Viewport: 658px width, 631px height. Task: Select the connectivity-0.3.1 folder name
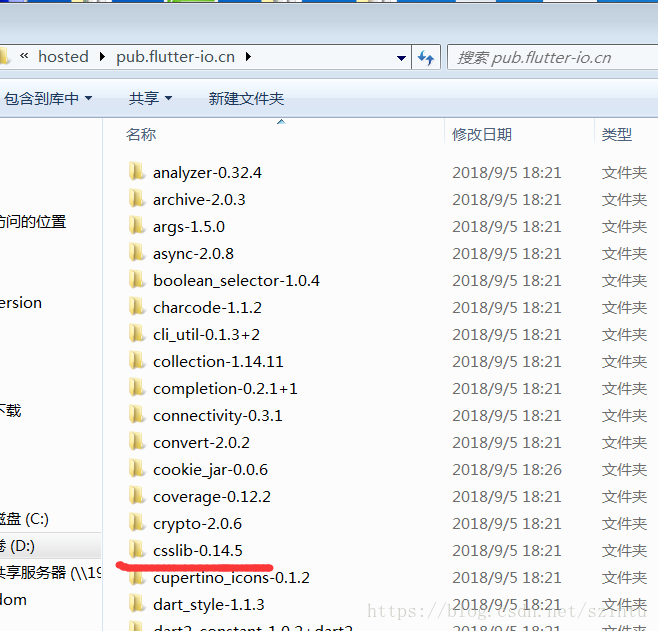(x=218, y=416)
